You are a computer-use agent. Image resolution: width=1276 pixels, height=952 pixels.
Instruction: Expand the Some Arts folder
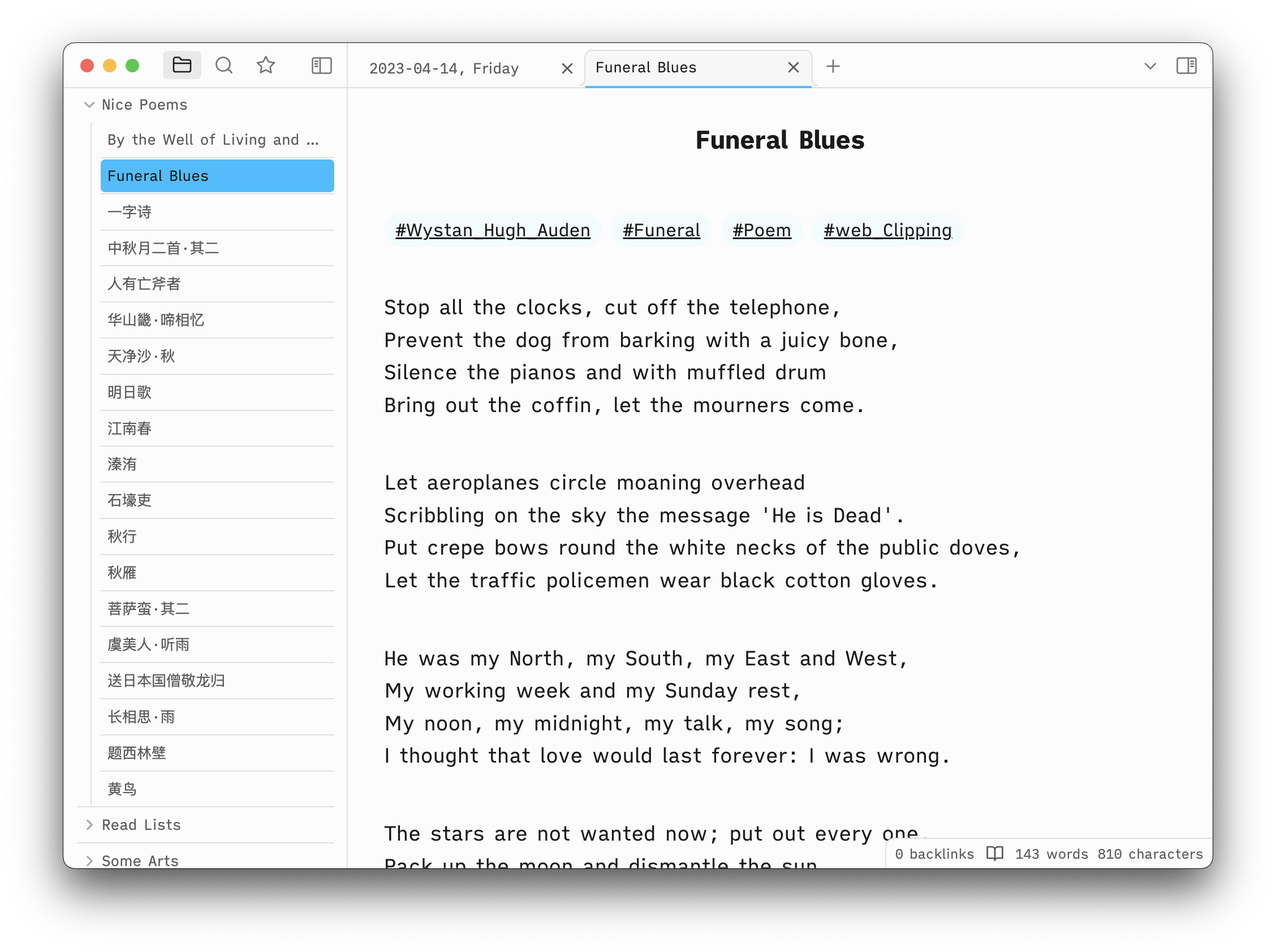(89, 860)
